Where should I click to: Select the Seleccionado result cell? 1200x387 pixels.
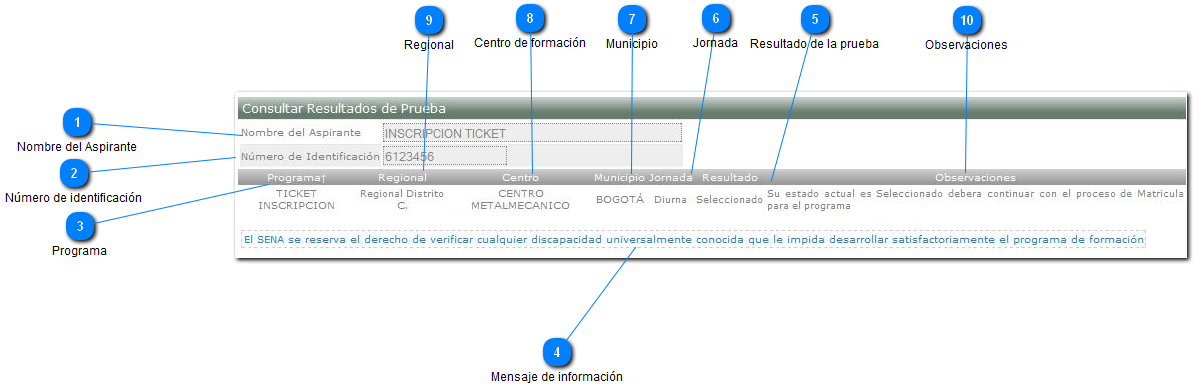730,199
